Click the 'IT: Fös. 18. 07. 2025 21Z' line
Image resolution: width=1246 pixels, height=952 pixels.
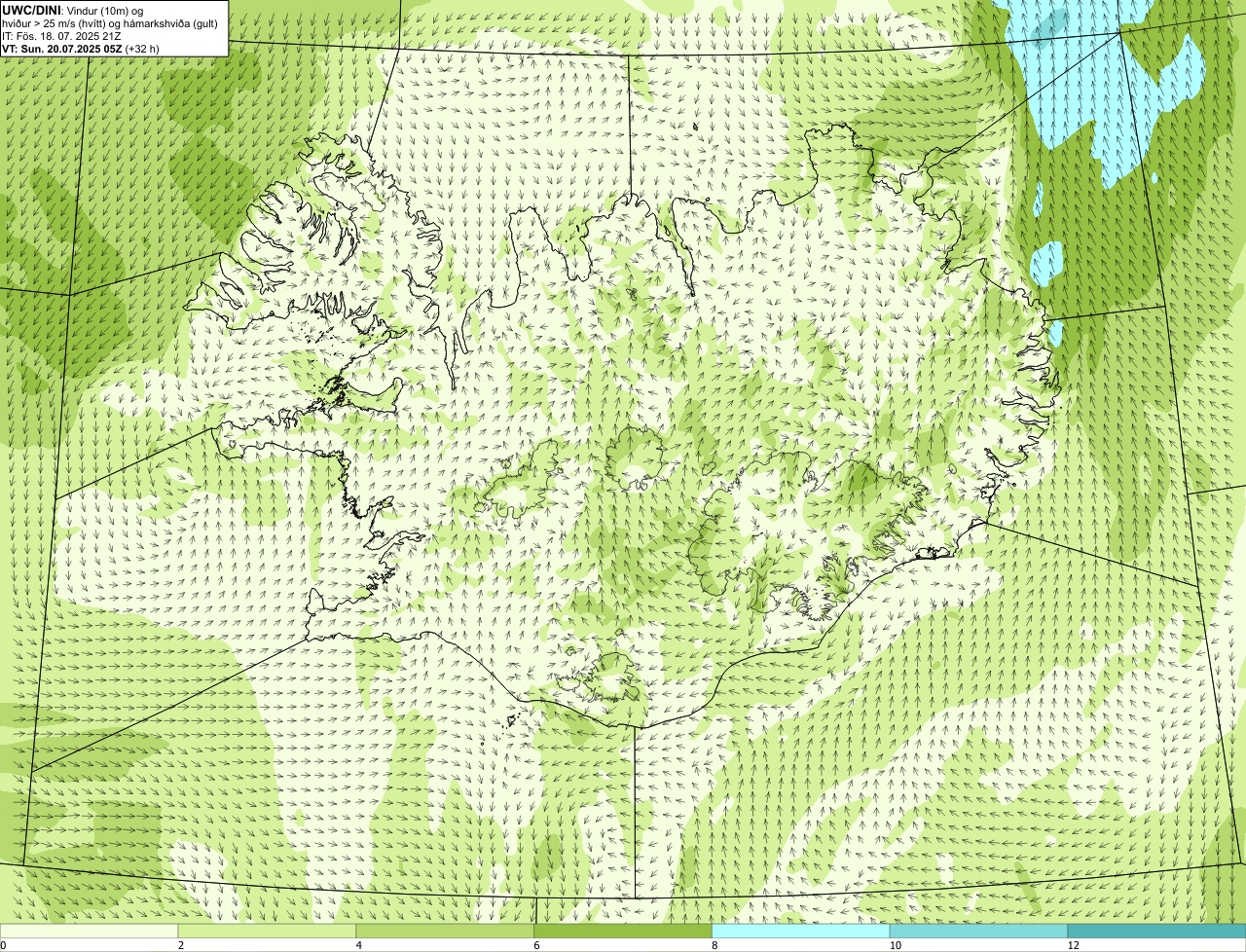click(x=61, y=35)
